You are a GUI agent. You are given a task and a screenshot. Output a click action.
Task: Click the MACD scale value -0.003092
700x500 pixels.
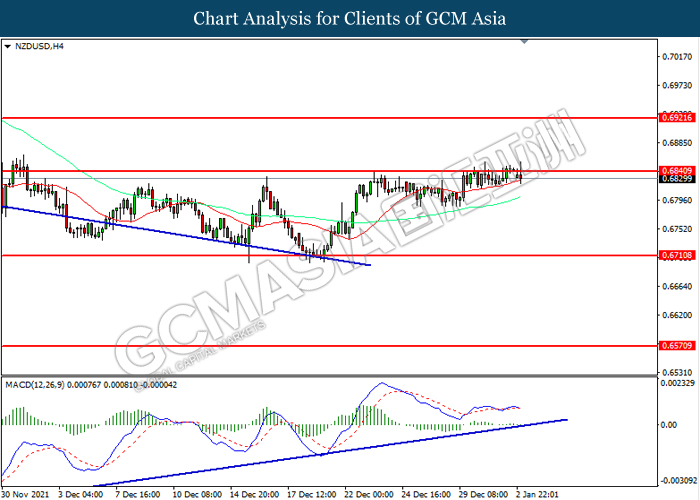678,481
